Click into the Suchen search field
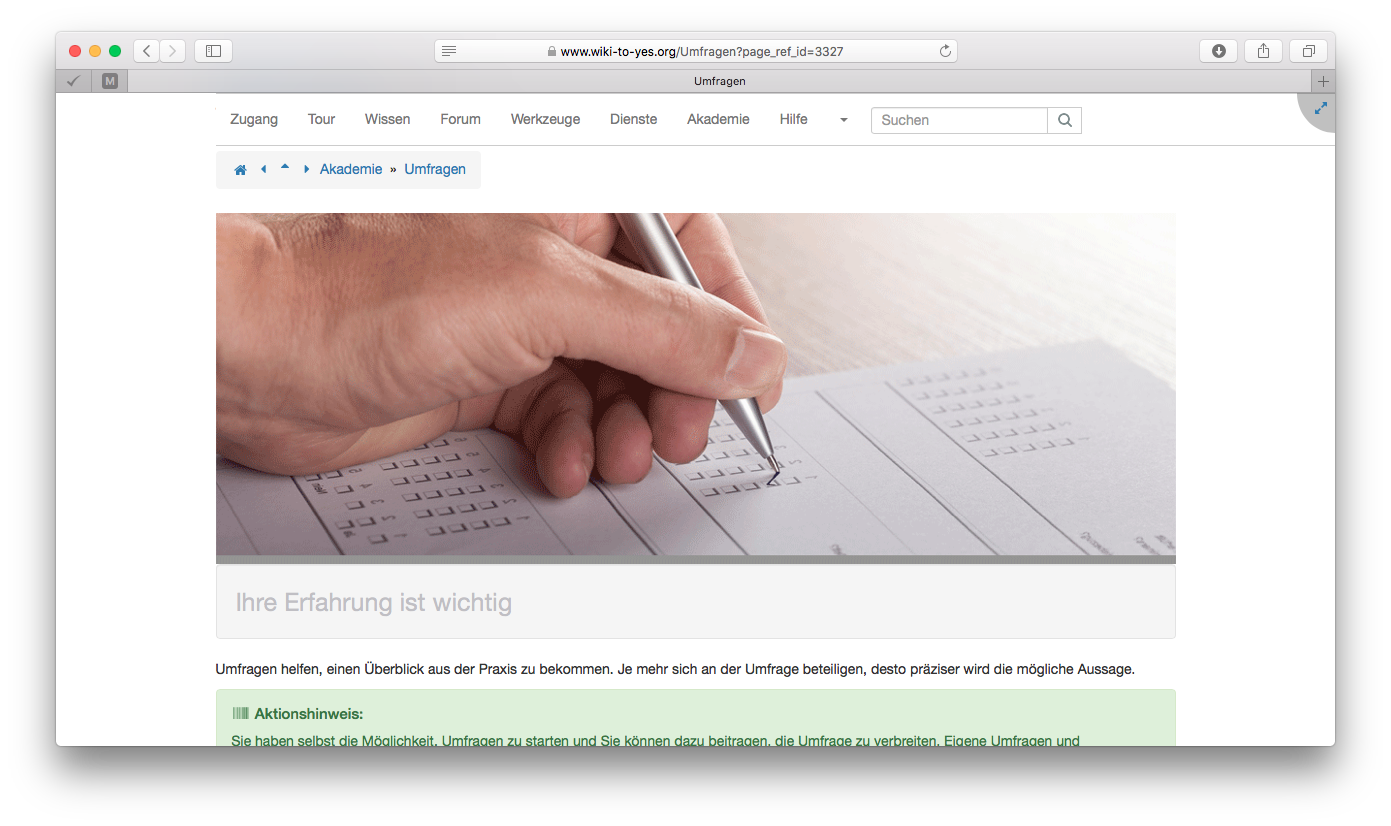 pyautogui.click(x=958, y=120)
